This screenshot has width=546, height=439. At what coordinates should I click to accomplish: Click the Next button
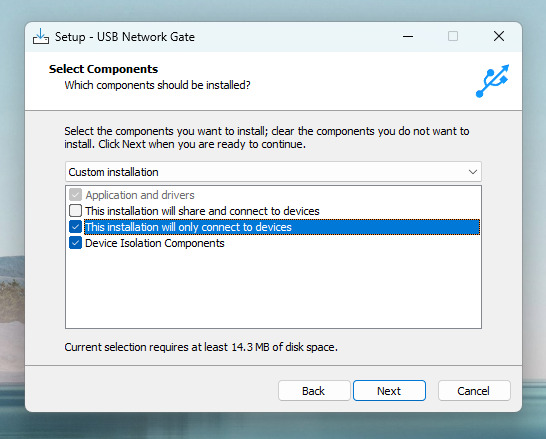[x=389, y=391]
